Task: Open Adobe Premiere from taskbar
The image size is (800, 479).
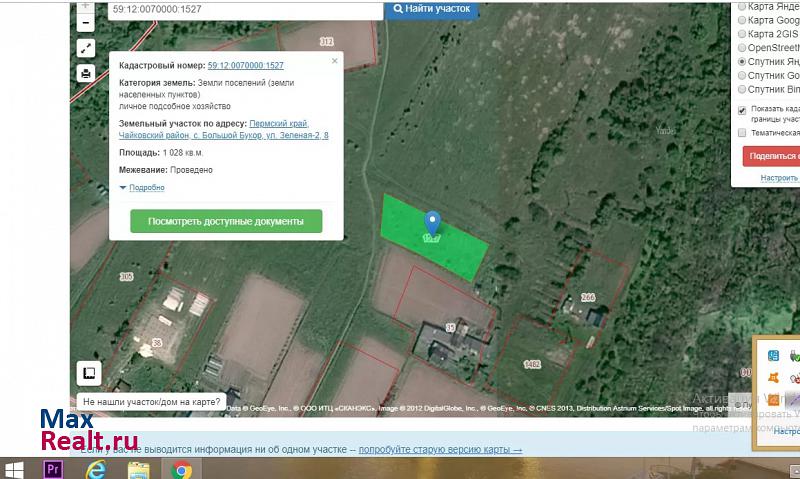Action: coord(55,469)
